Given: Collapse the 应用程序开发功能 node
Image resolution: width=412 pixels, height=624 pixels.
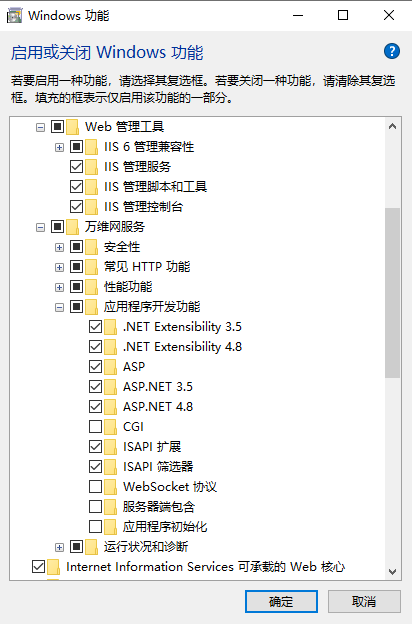Looking at the screenshot, I should [59, 307].
